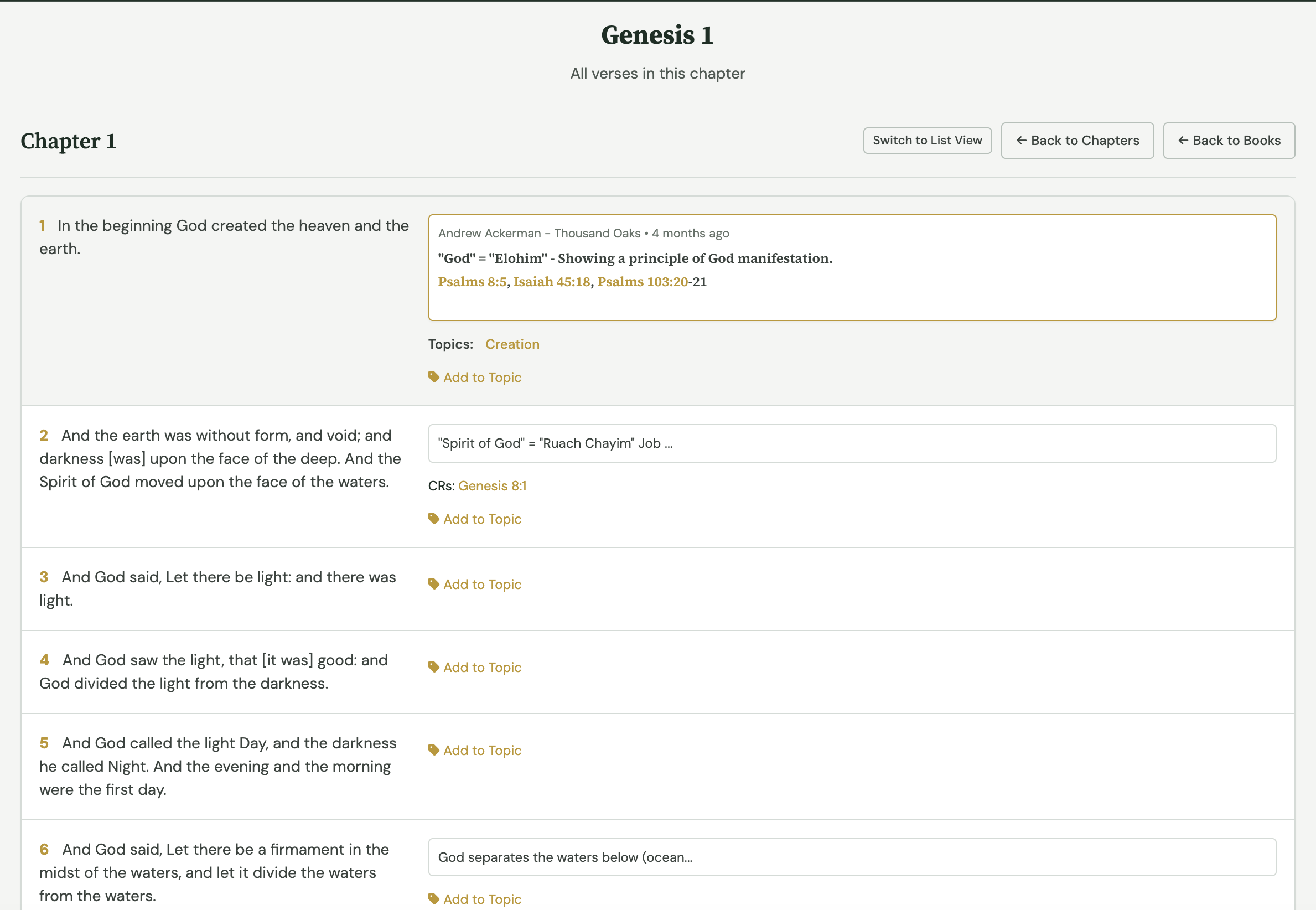1316x910 pixels.
Task: Select the Andrew Ackerman note on verse 1
Action: [852, 267]
